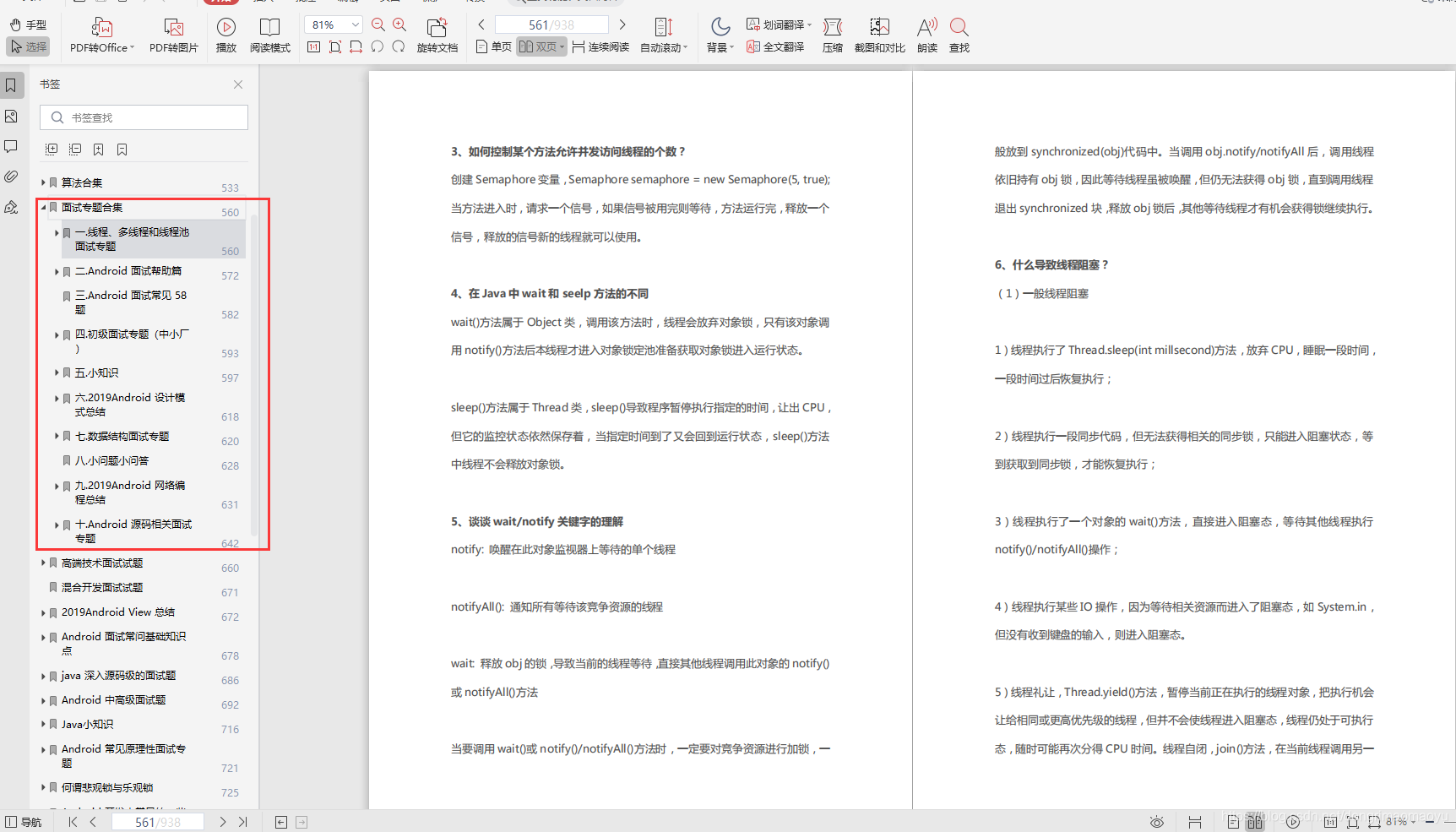Expand 算法合集 bookmark
Image resolution: width=1456 pixels, height=832 pixels.
43,182
